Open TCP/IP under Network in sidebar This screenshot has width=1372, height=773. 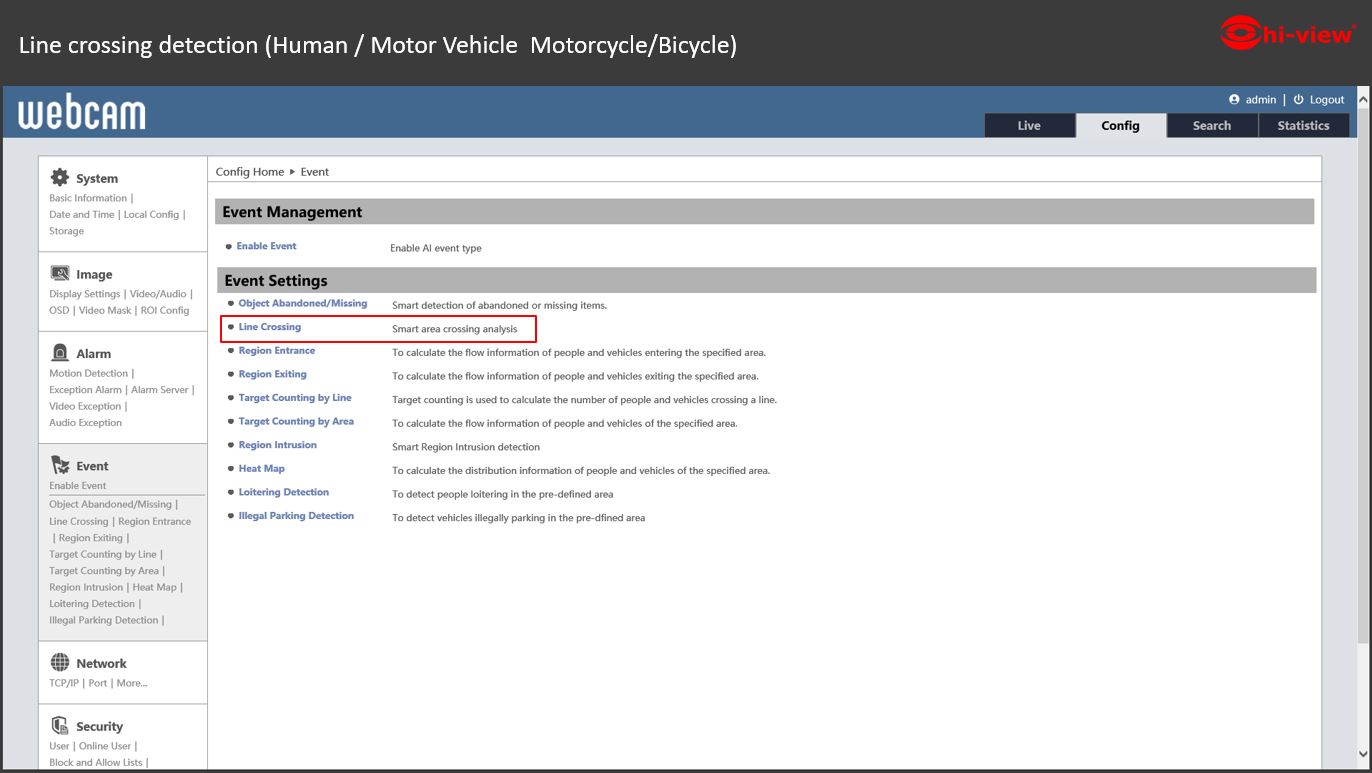click(x=64, y=683)
